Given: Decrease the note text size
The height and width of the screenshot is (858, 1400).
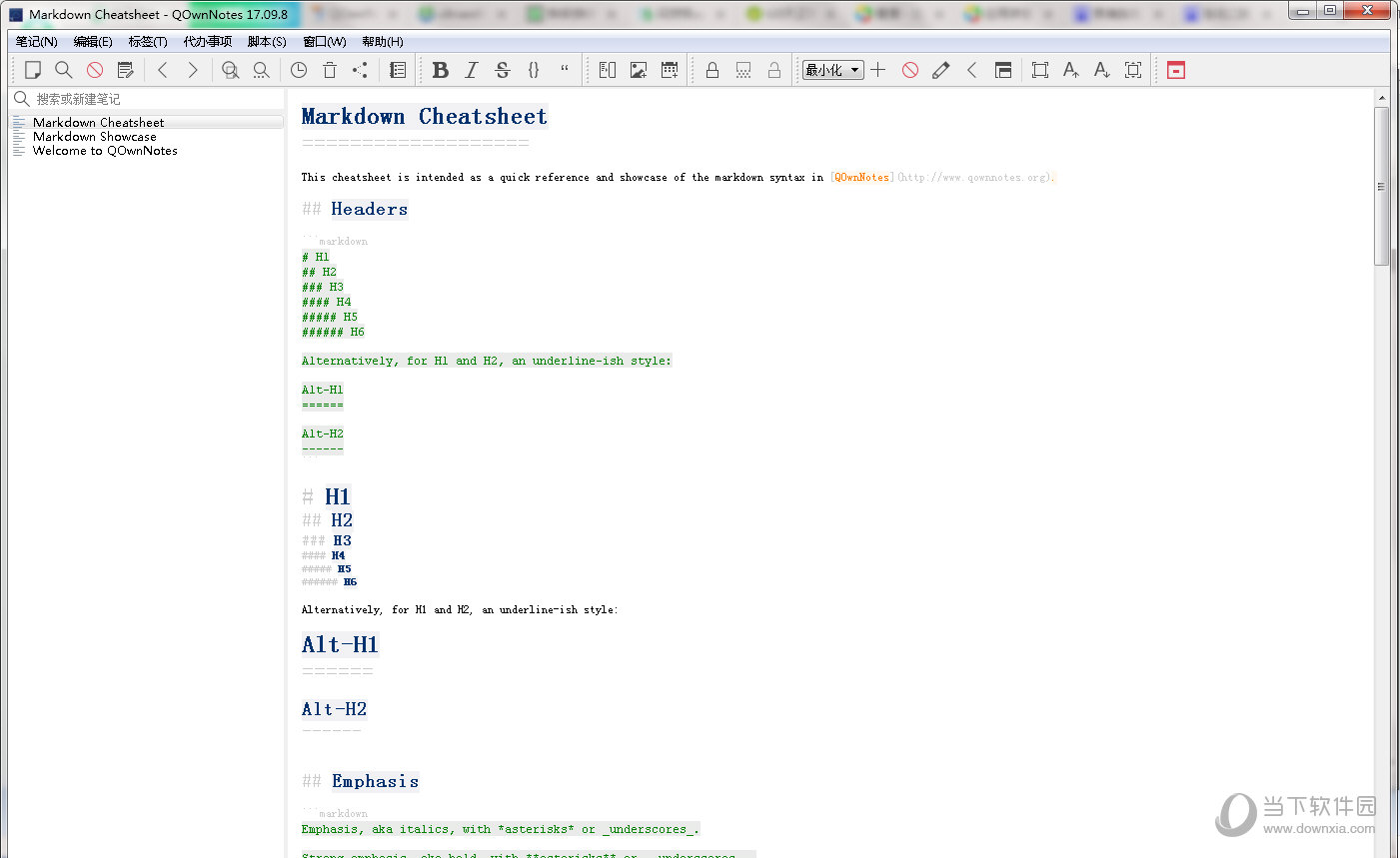Looking at the screenshot, I should 1102,70.
